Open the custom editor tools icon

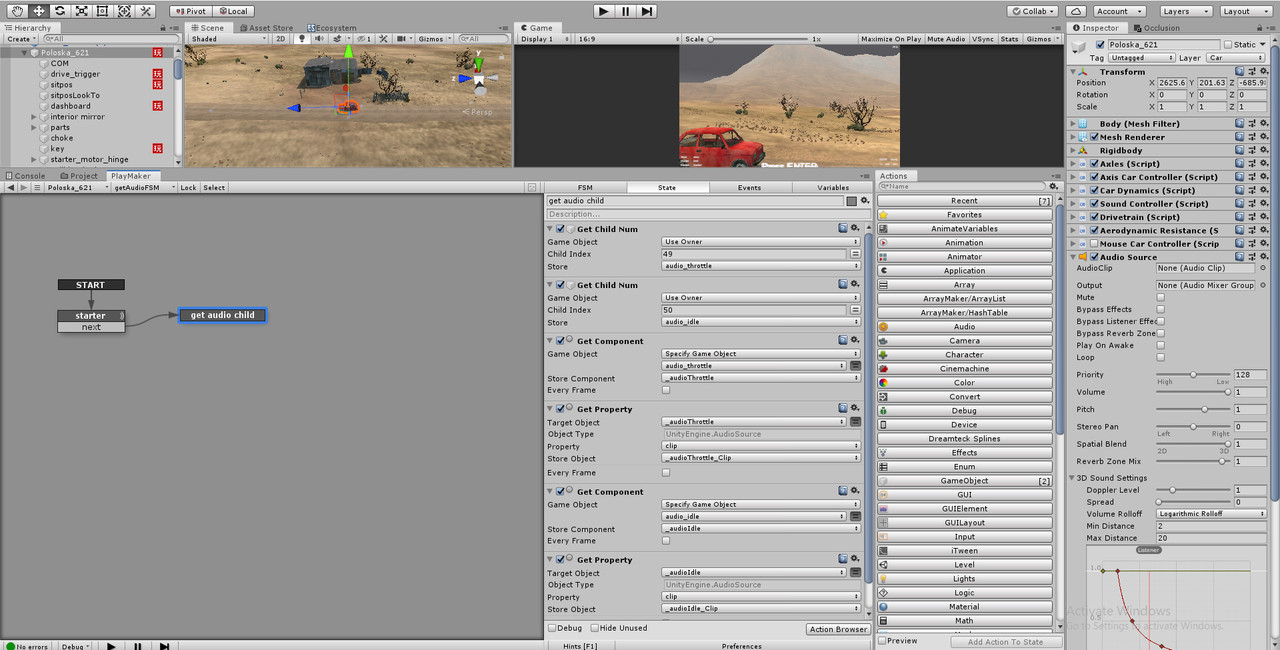145,11
